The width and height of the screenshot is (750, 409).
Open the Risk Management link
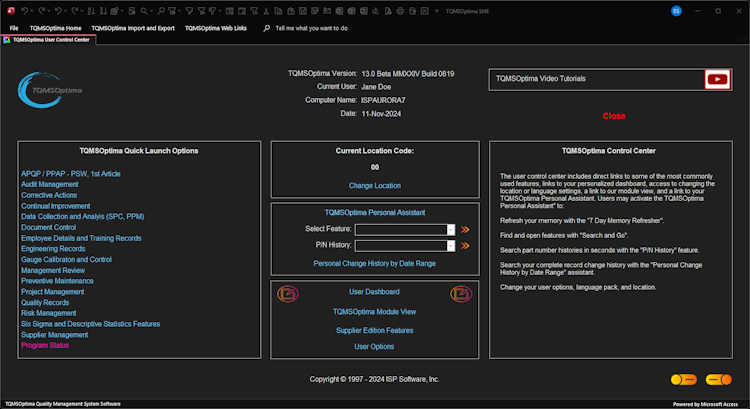pyautogui.click(x=49, y=313)
